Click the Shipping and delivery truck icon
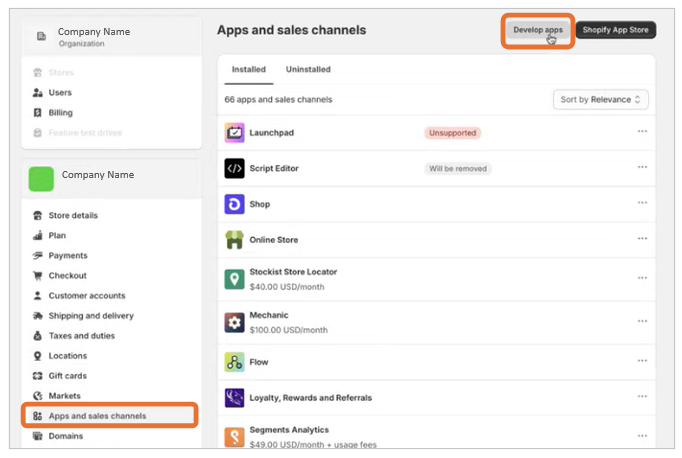682x458 pixels. 38,315
